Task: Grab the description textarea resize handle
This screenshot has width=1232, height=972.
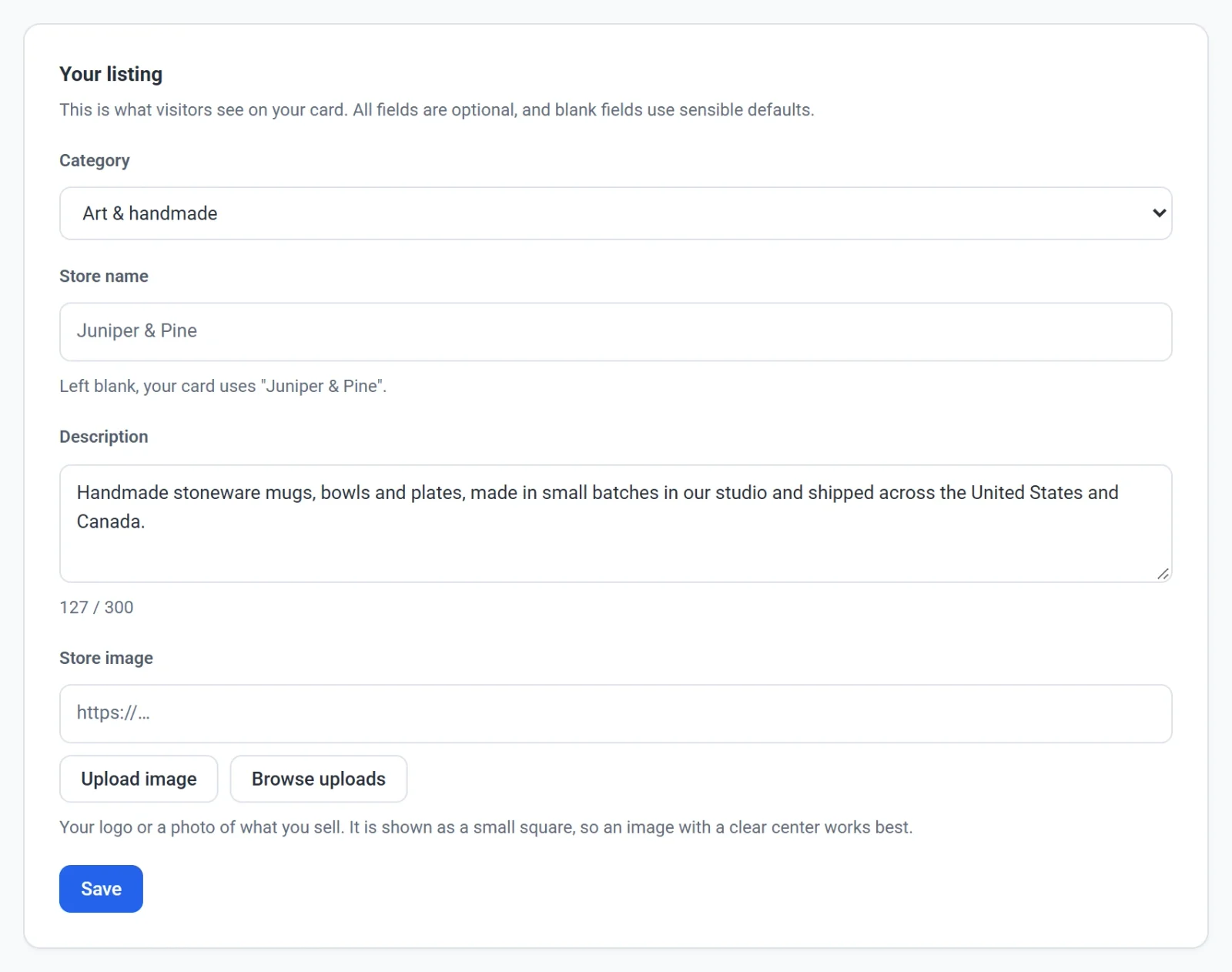Action: click(x=1163, y=574)
